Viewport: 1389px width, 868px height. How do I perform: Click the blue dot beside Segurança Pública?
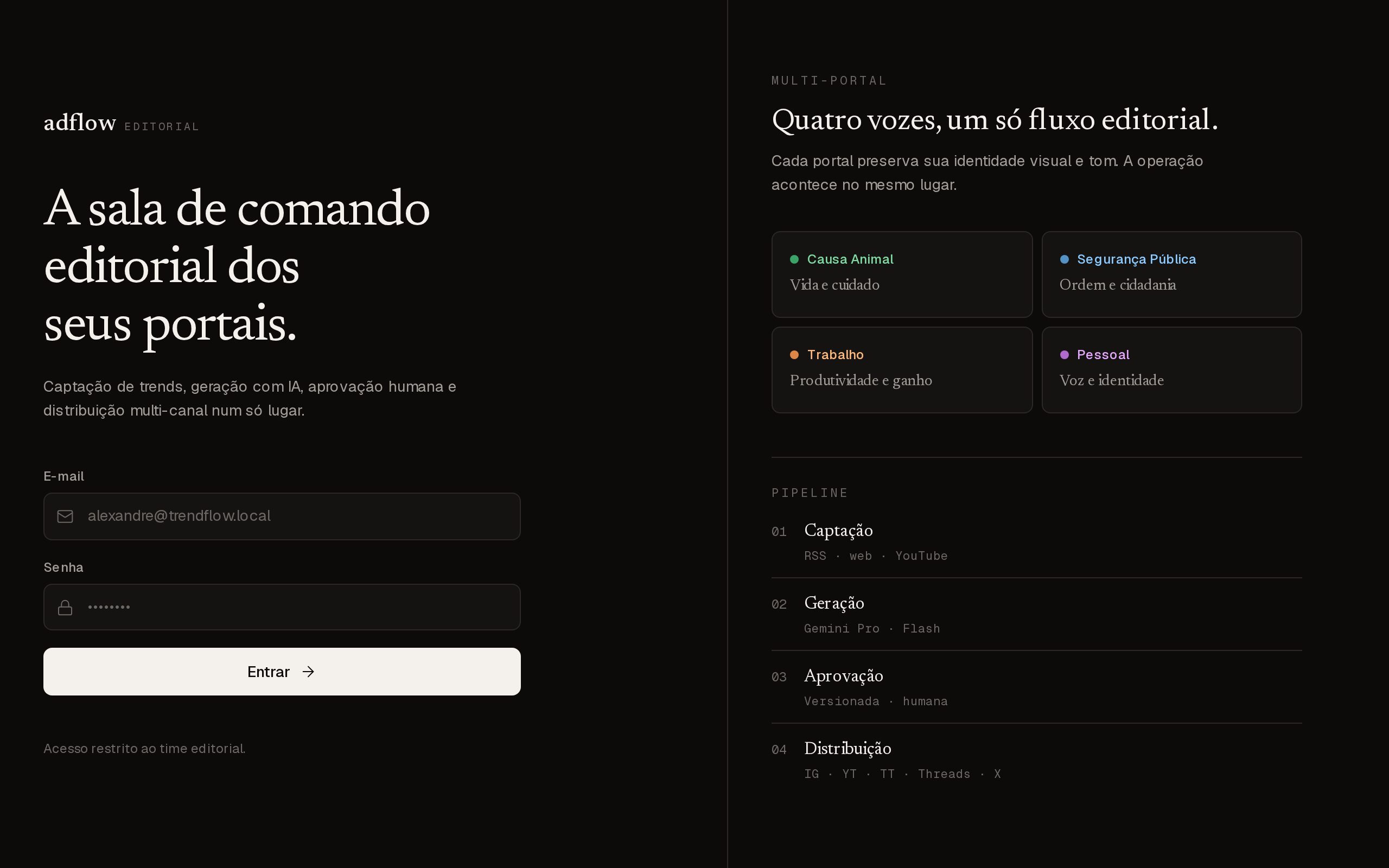pos(1064,259)
